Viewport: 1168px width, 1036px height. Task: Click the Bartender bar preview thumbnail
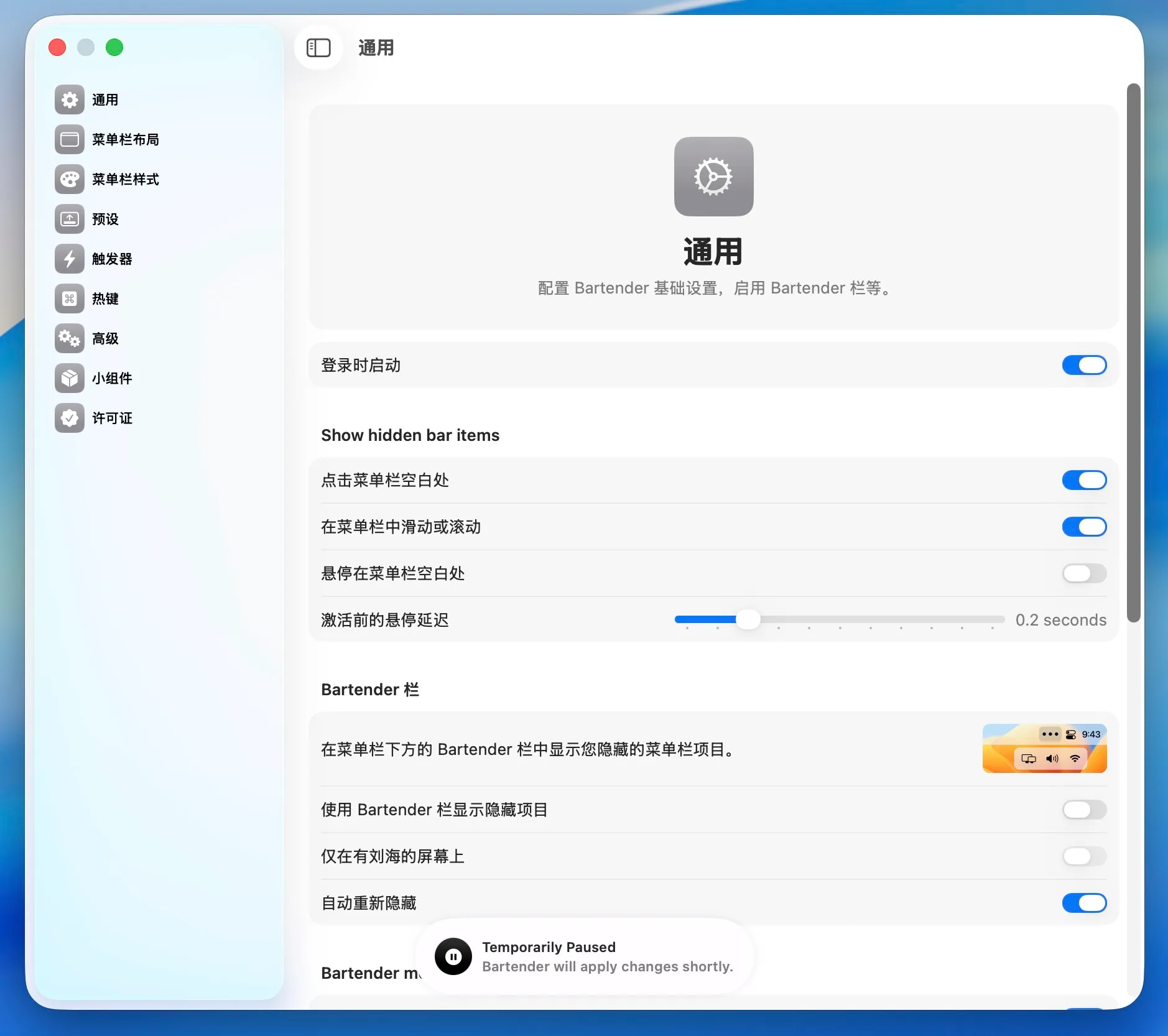tap(1044, 748)
